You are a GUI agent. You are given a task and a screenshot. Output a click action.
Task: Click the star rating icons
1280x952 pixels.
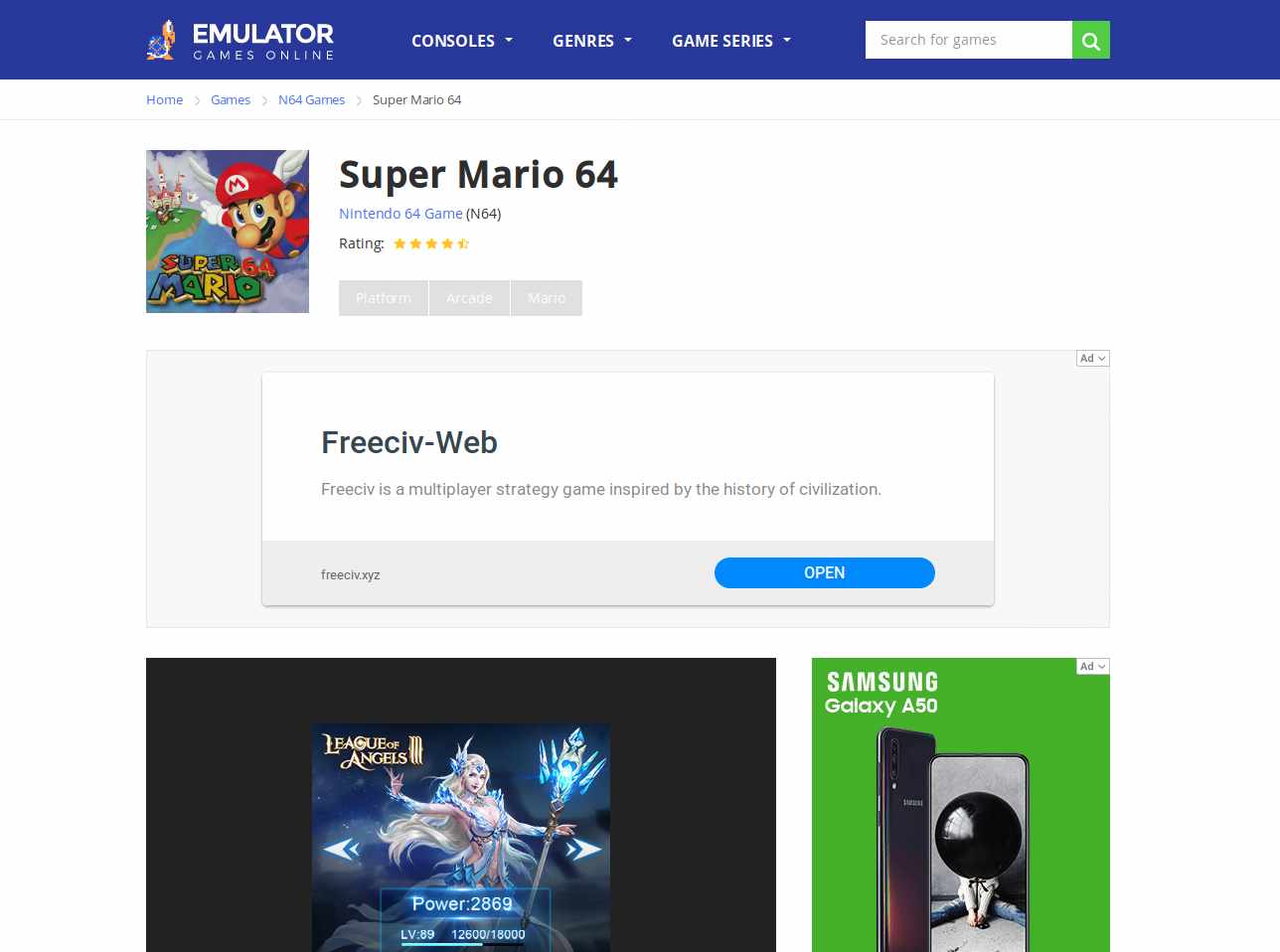431,243
